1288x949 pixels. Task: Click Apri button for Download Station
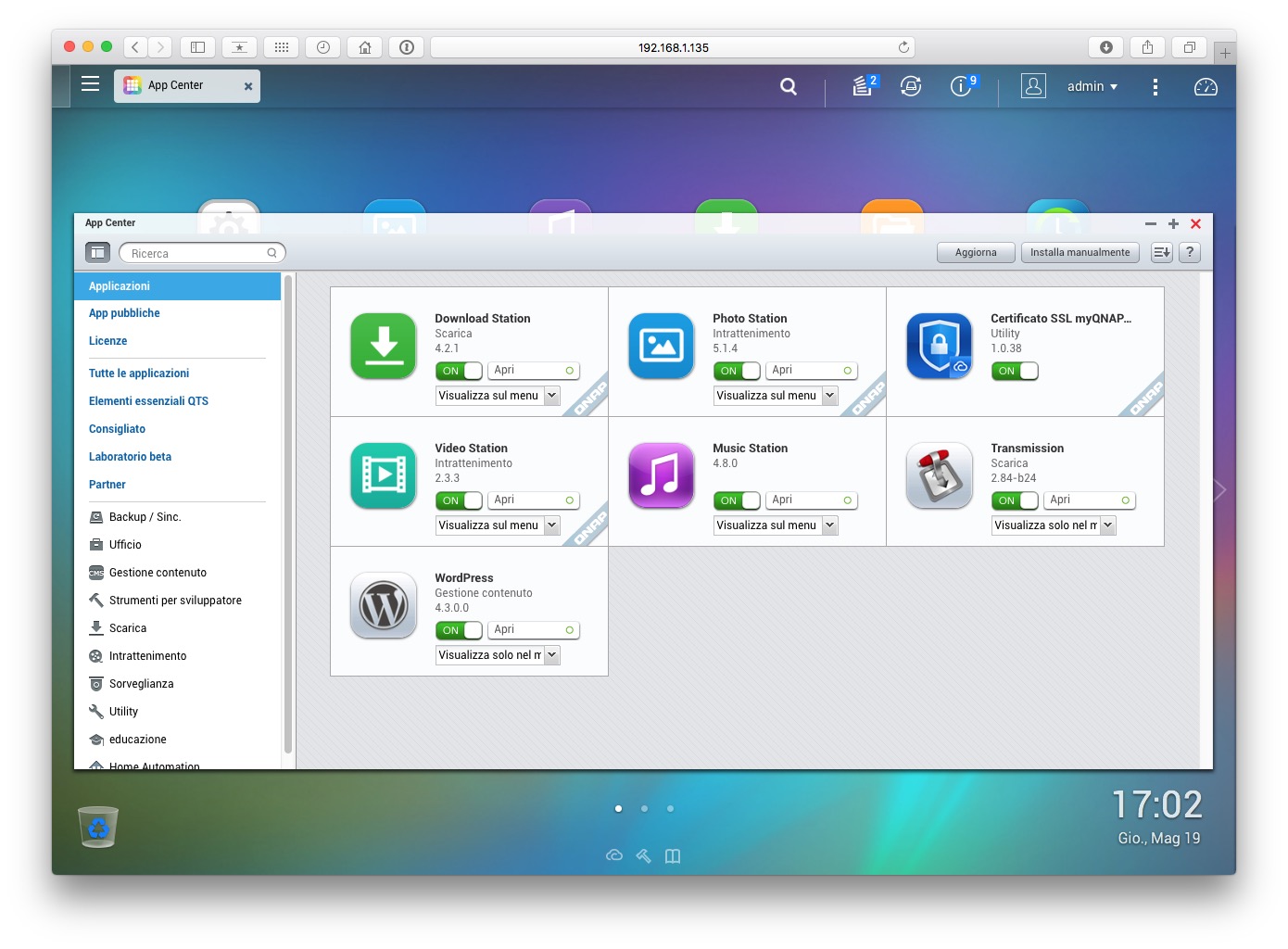(534, 371)
